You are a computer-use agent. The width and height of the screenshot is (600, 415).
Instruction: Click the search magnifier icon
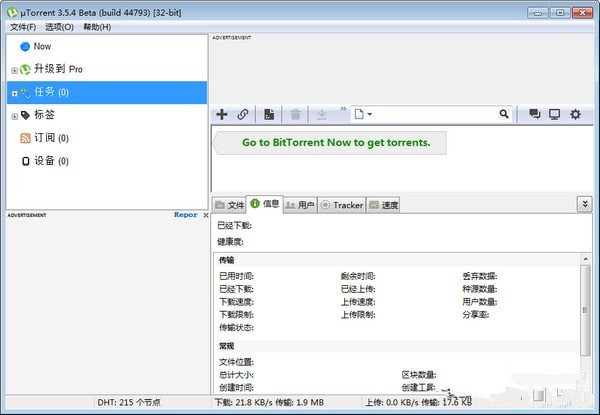pyautogui.click(x=504, y=114)
